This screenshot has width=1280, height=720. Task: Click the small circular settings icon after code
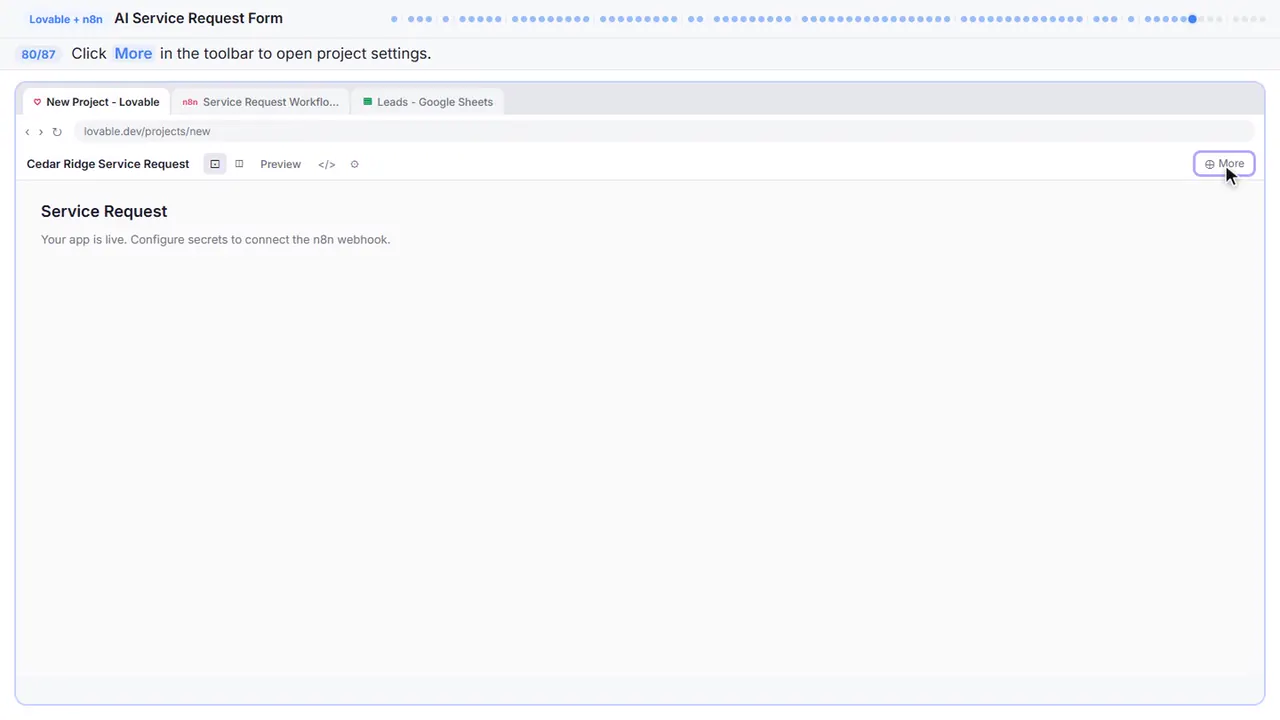pyautogui.click(x=354, y=164)
